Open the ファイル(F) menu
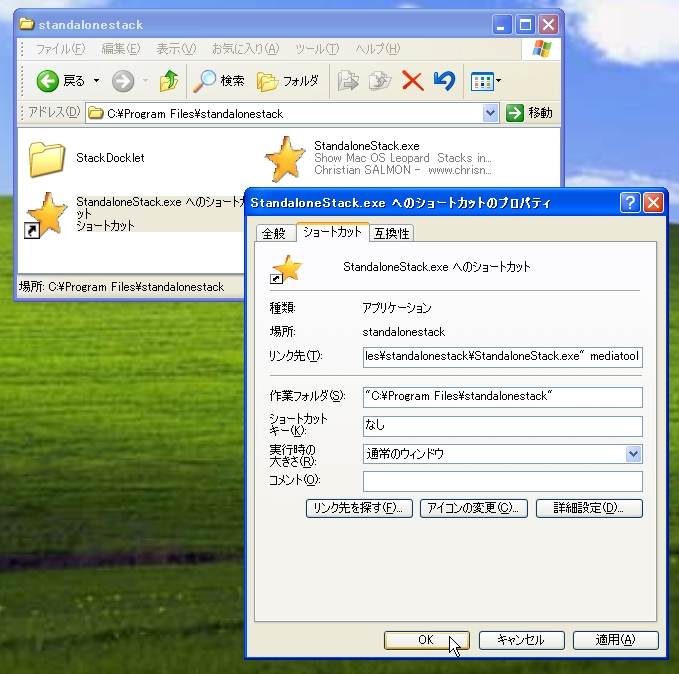Screen dimensions: 679x674 60,49
